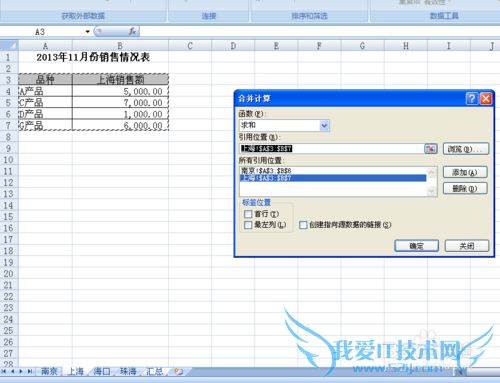Check 创建指向源数据的链接 option

click(303, 225)
